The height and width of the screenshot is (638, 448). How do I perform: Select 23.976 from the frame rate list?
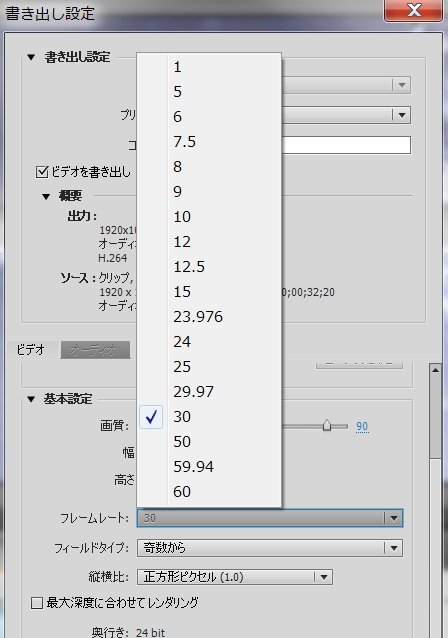209,317
